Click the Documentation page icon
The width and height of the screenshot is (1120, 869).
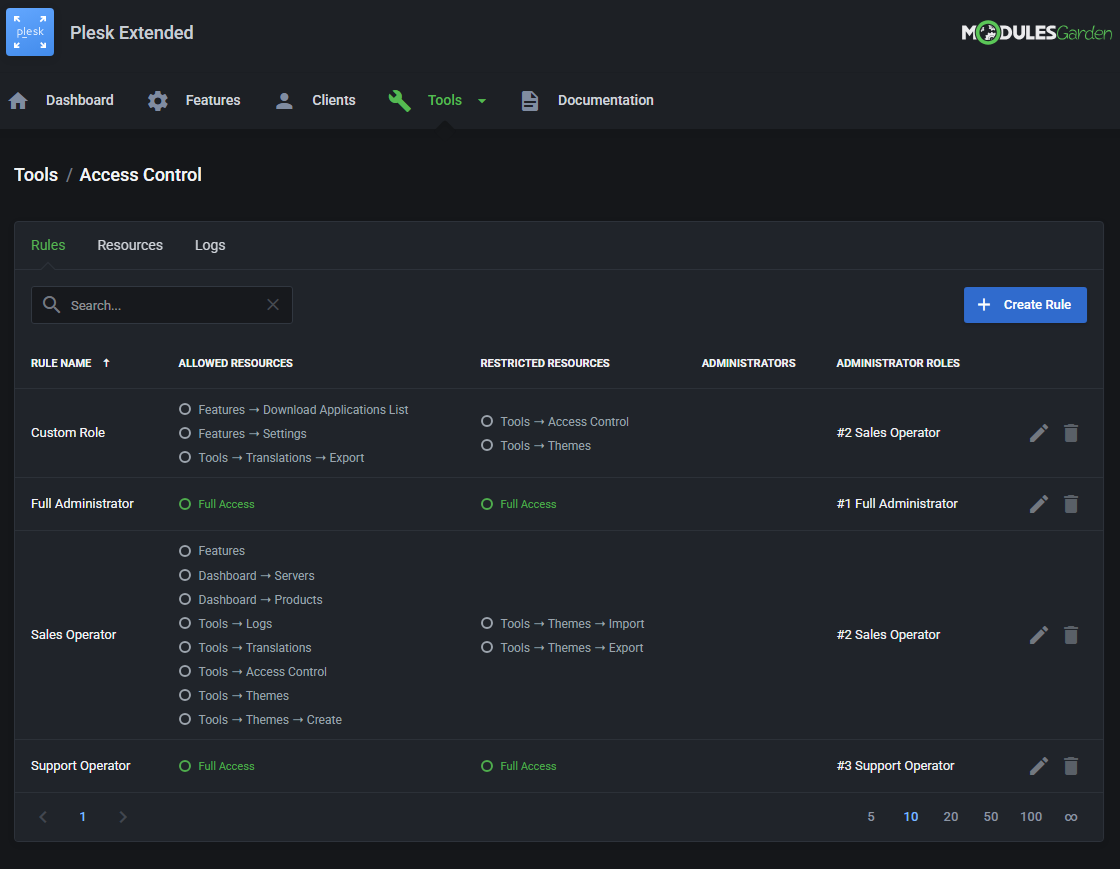pos(529,101)
